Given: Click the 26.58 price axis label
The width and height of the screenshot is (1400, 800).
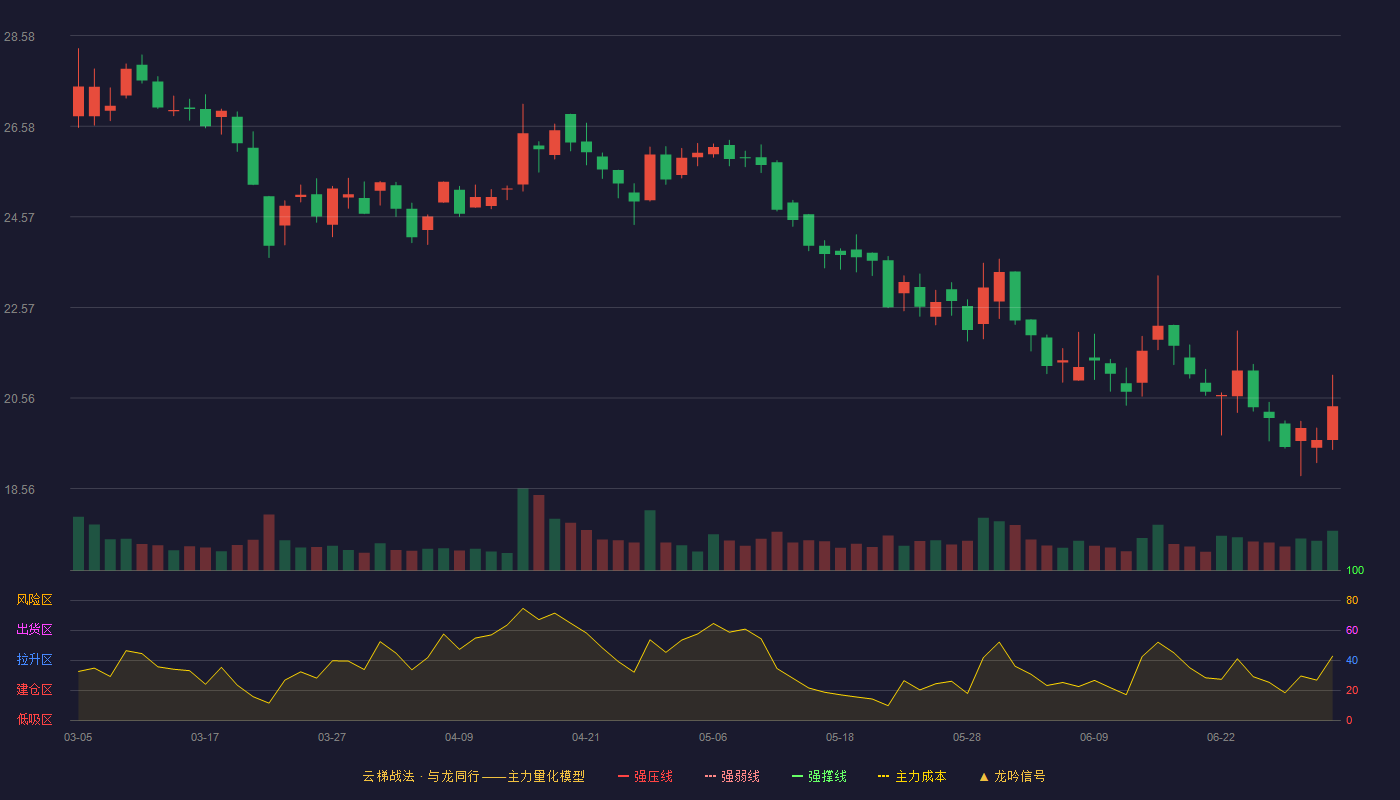Looking at the screenshot, I should (19, 128).
